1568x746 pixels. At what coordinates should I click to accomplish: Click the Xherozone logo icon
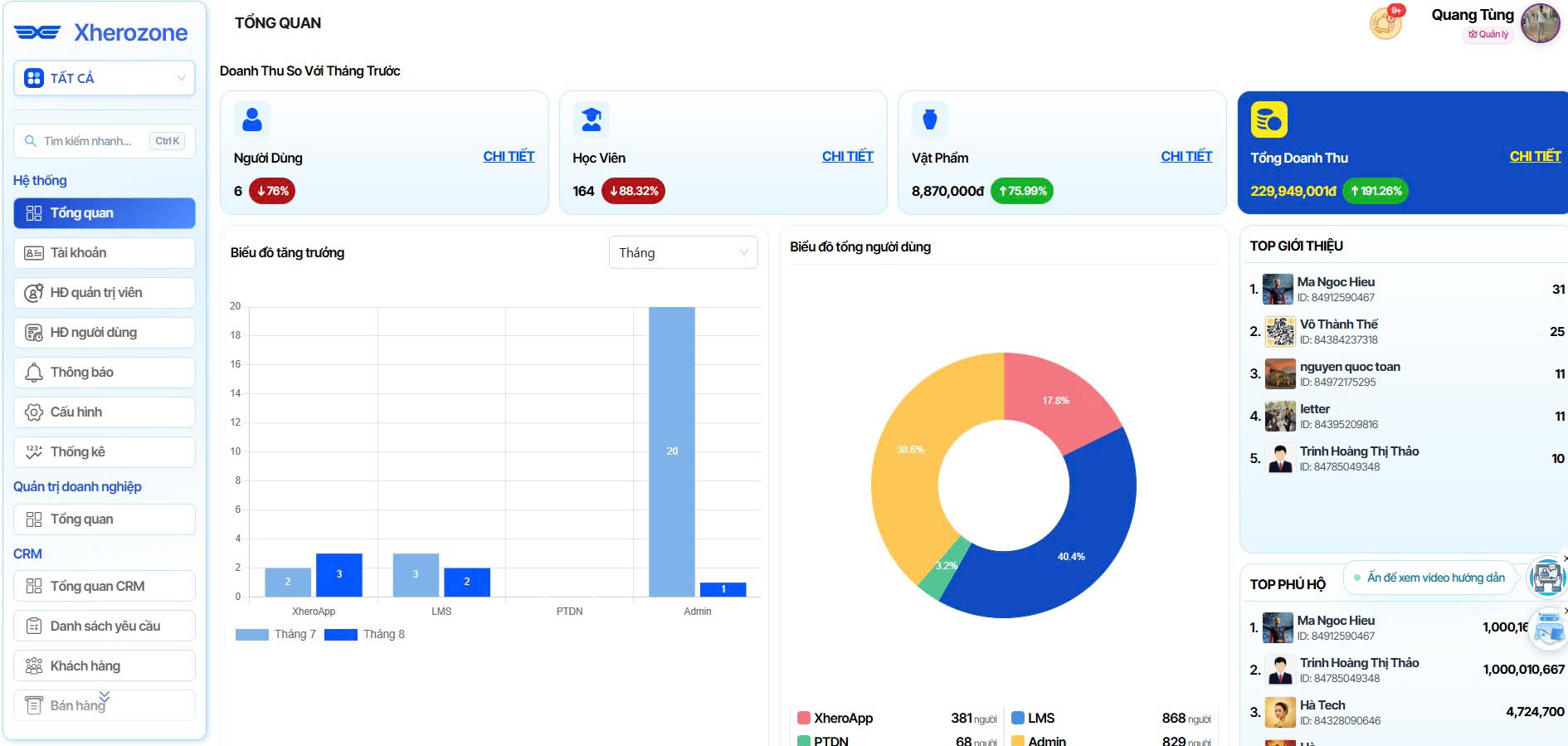tap(37, 32)
